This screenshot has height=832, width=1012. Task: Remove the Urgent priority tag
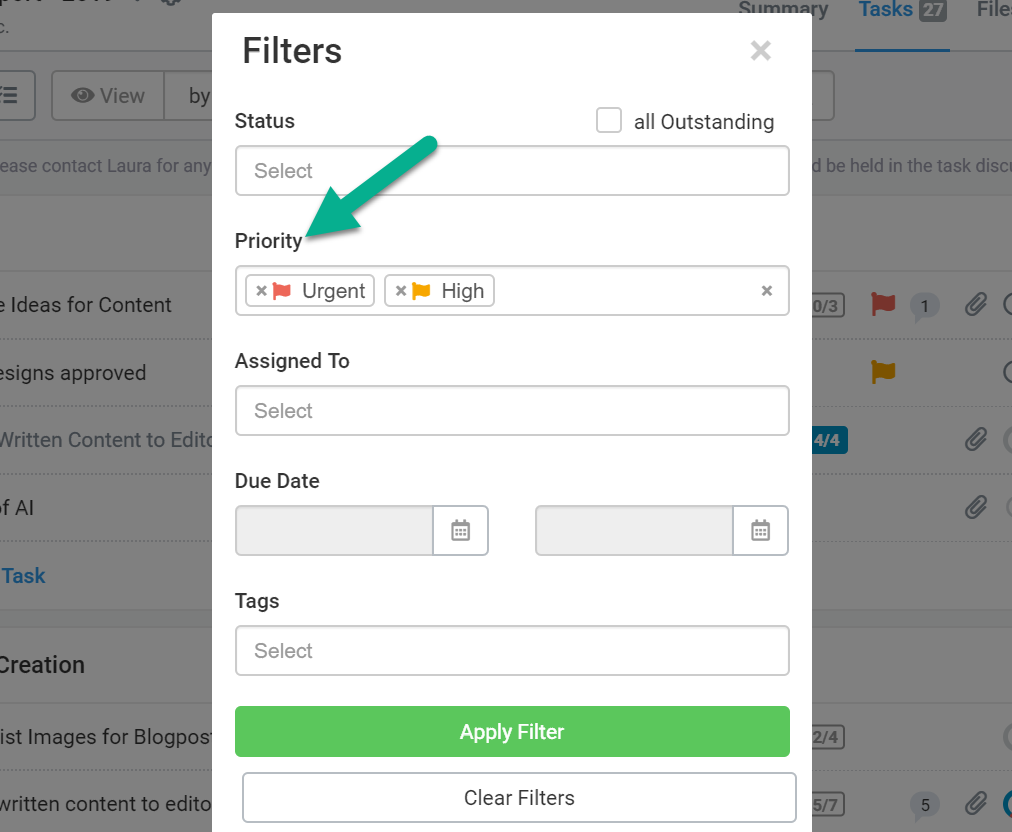pyautogui.click(x=261, y=290)
